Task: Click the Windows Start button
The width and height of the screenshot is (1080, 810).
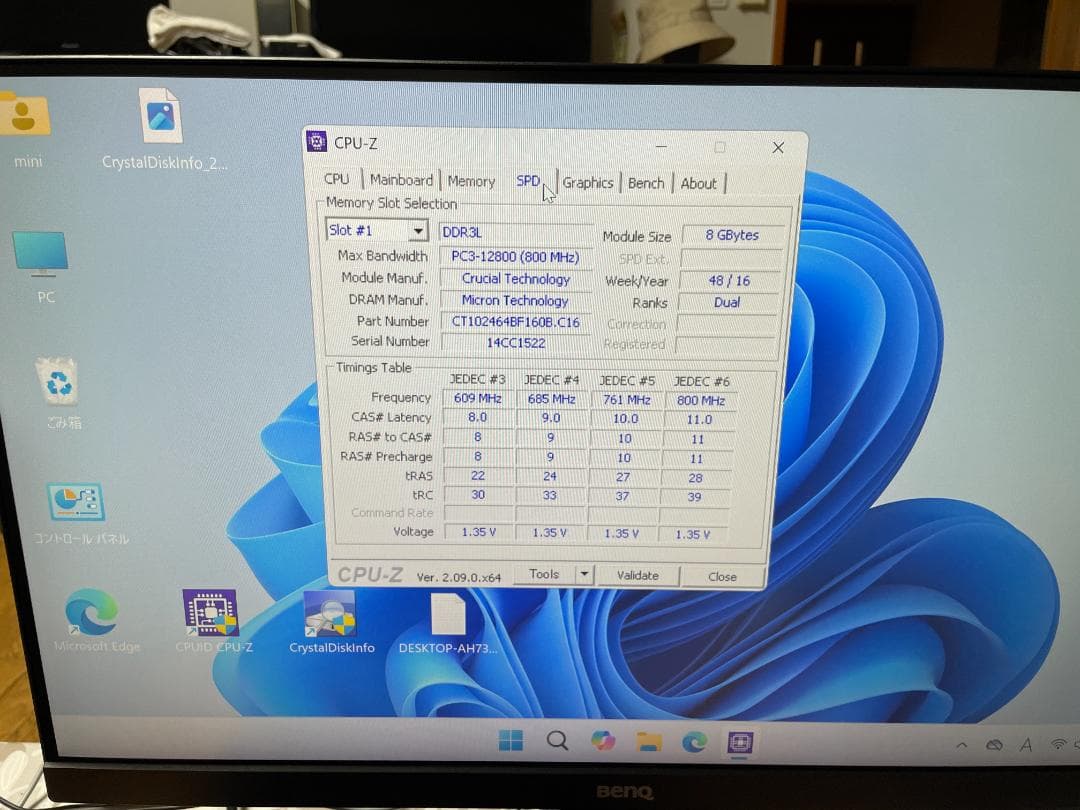Action: click(x=511, y=742)
